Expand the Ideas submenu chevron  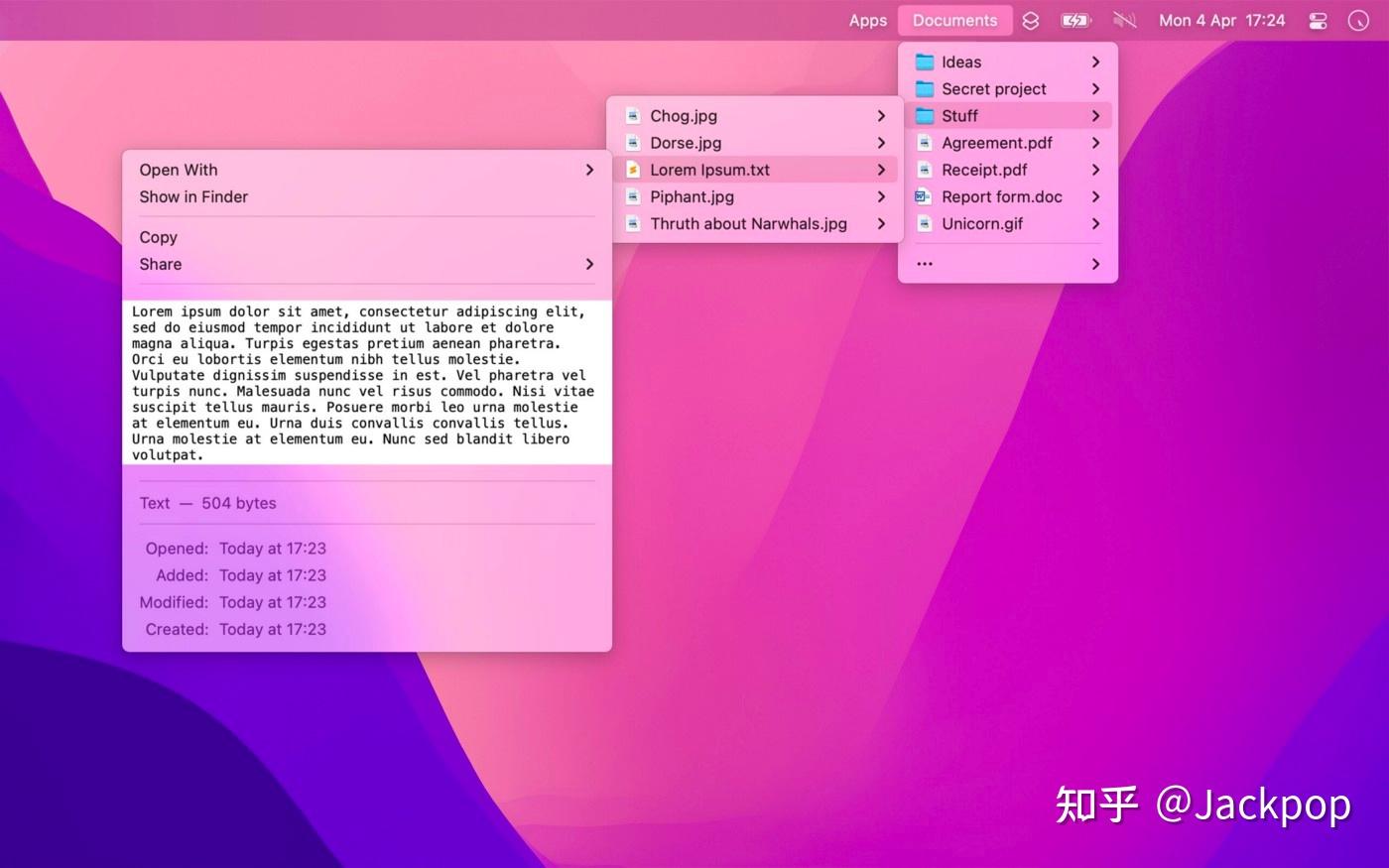pos(1095,62)
